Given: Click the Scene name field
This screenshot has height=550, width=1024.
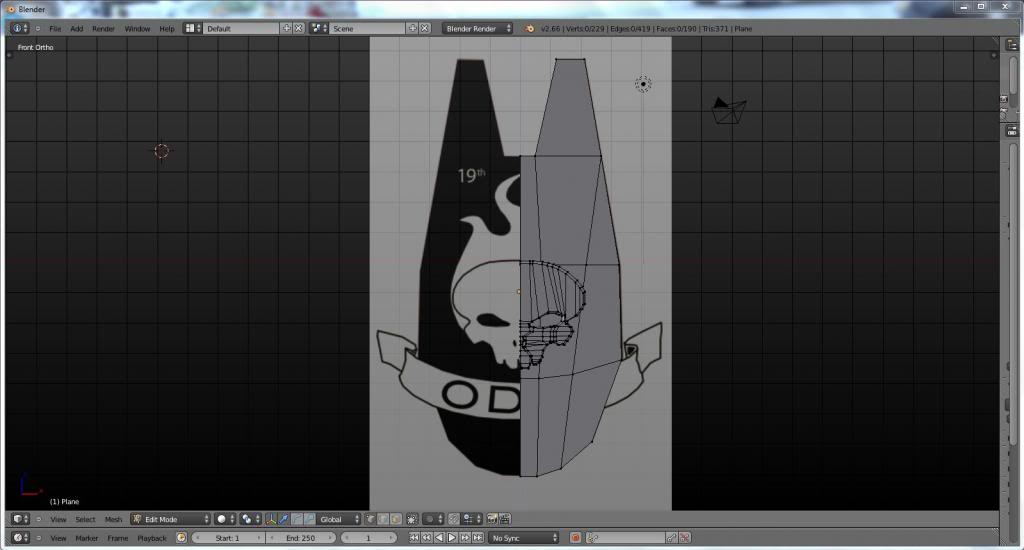Looking at the screenshot, I should click(367, 29).
